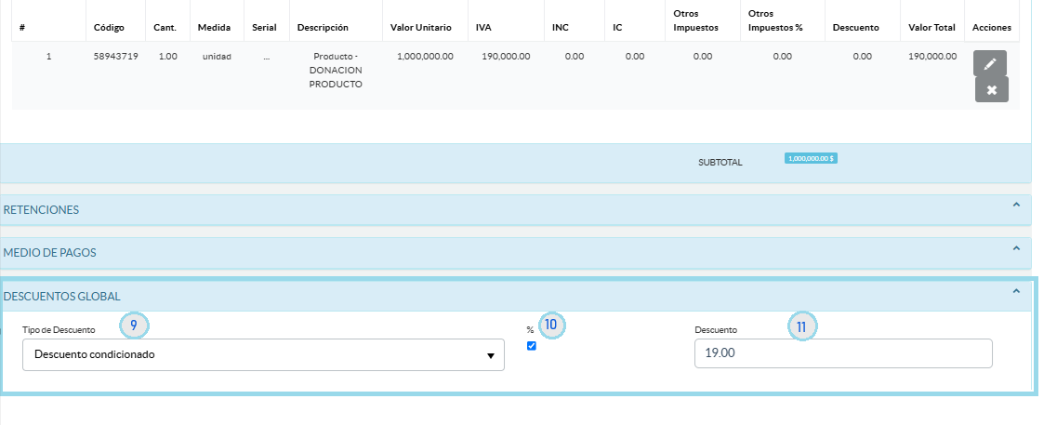Click the blue subtotal amount badge
Viewport: 1064px width, 425px height.
point(811,158)
